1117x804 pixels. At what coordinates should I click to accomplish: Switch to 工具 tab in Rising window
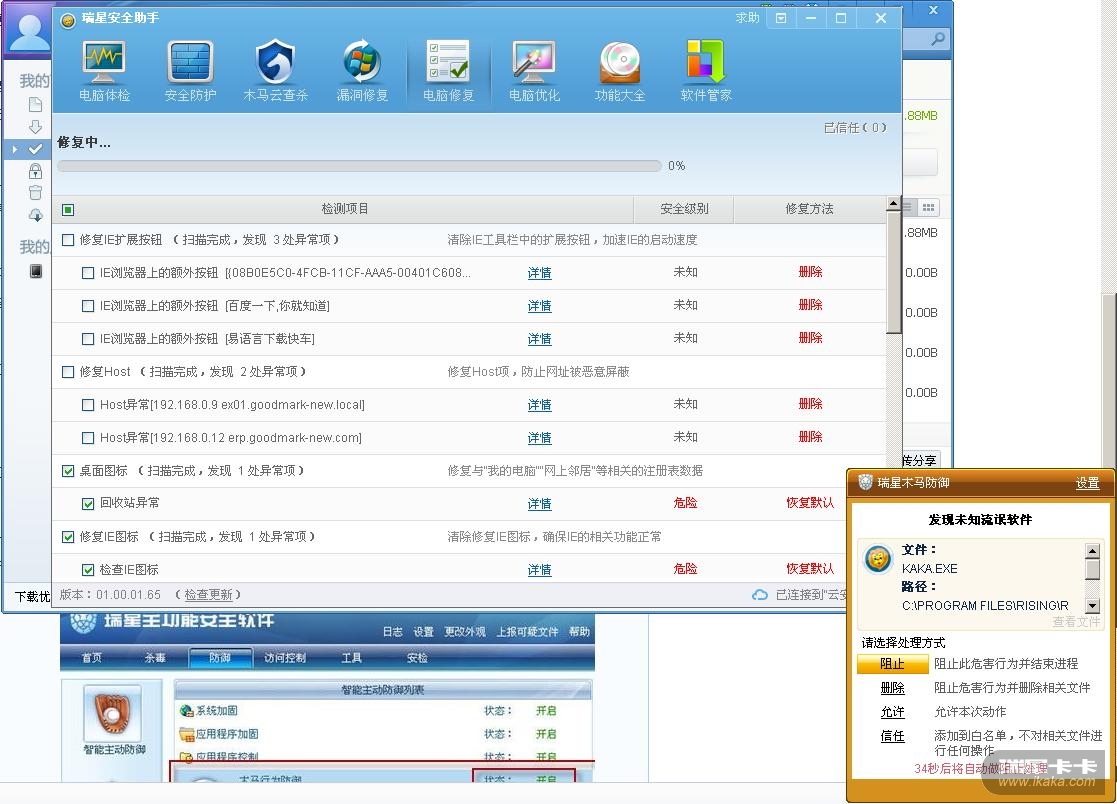click(x=351, y=658)
